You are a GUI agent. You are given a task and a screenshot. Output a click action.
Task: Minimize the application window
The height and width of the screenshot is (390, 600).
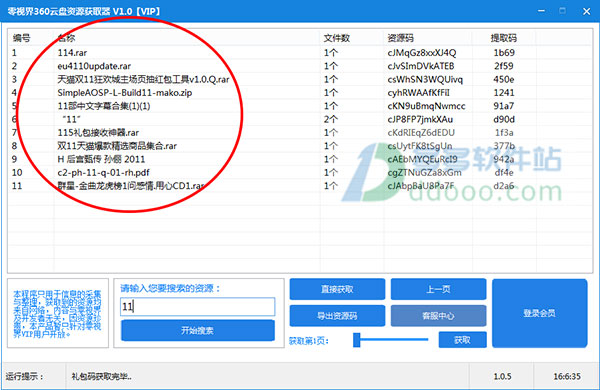point(541,11)
